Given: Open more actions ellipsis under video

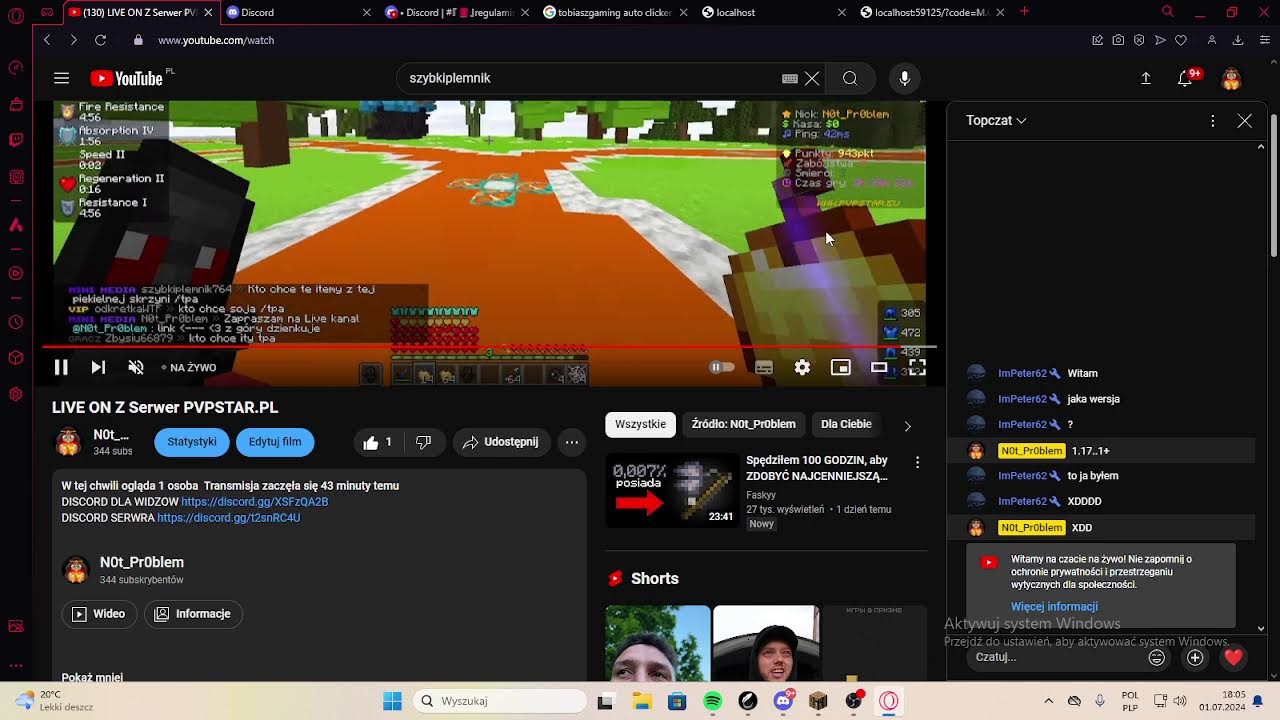Looking at the screenshot, I should click(x=571, y=442).
